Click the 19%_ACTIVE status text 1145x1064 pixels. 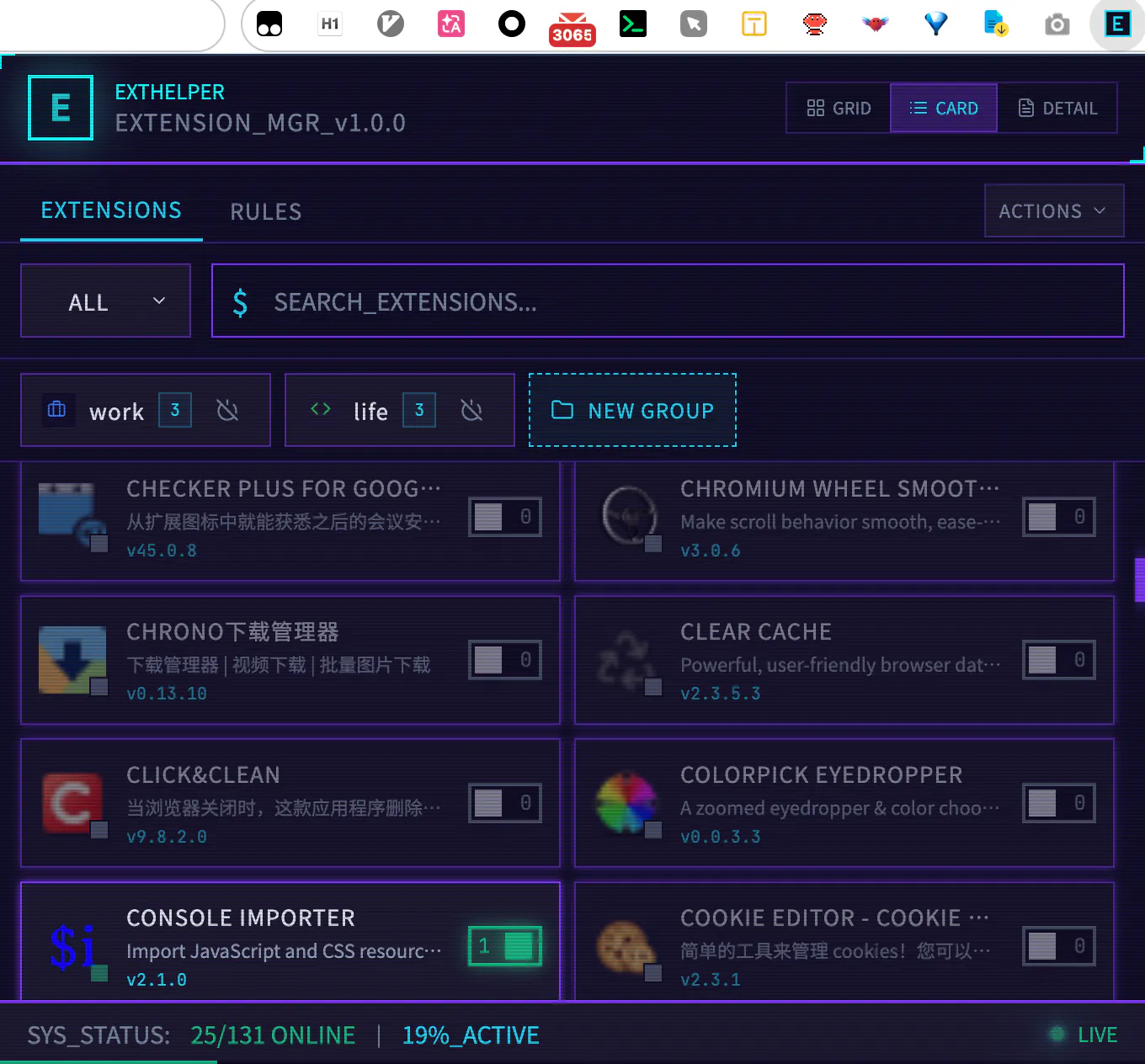click(471, 1035)
